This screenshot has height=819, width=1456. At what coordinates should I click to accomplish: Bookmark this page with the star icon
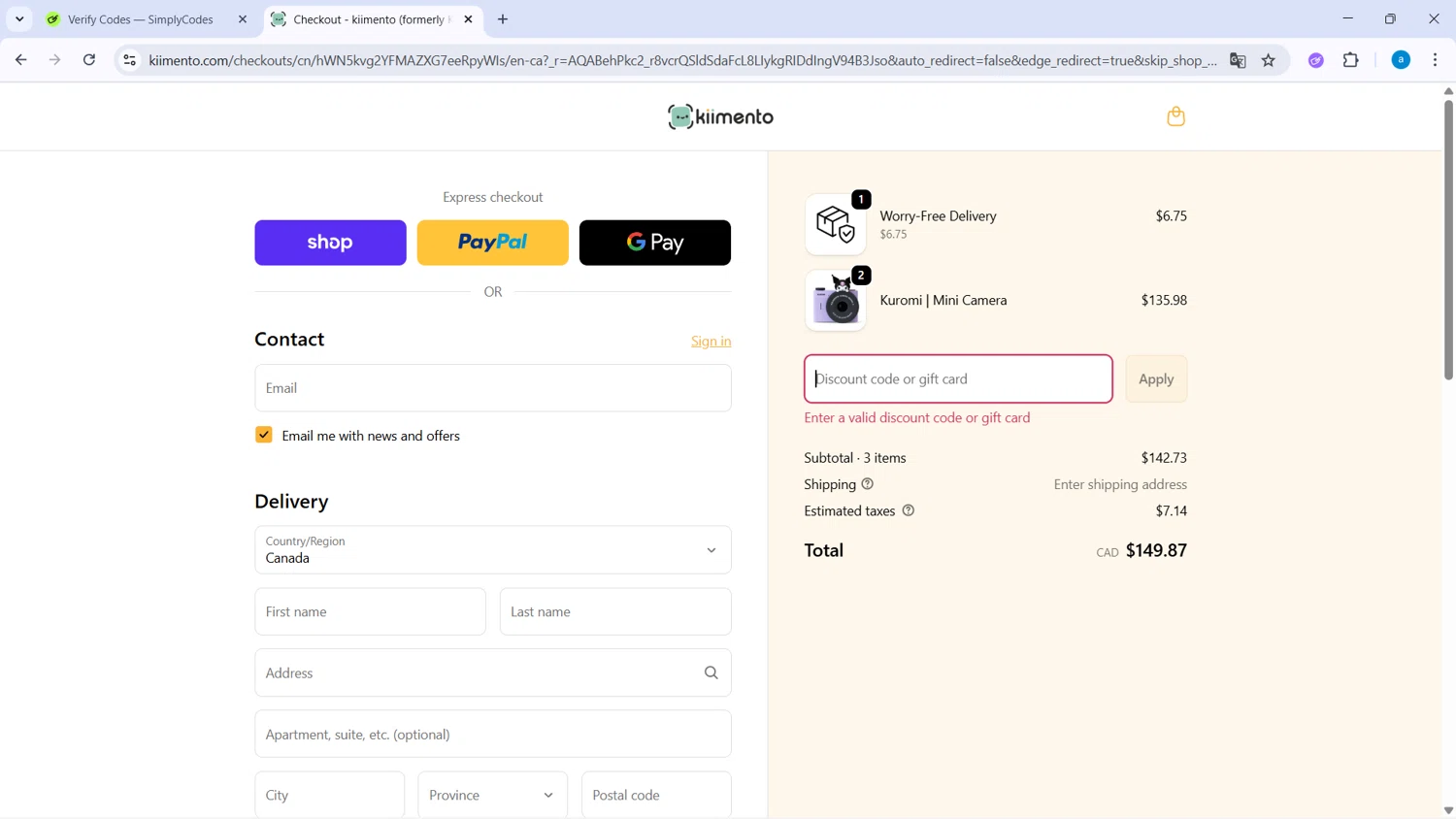1269,60
